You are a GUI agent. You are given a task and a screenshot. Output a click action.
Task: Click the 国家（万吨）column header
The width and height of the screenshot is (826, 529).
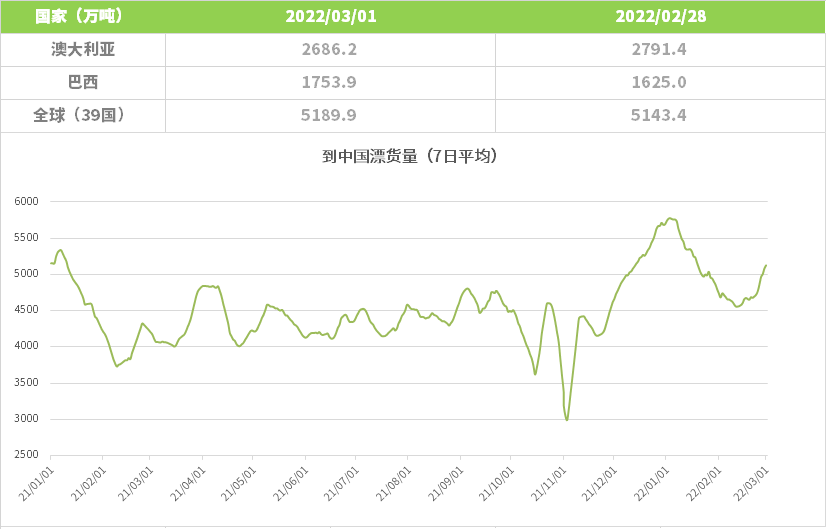[83, 16]
